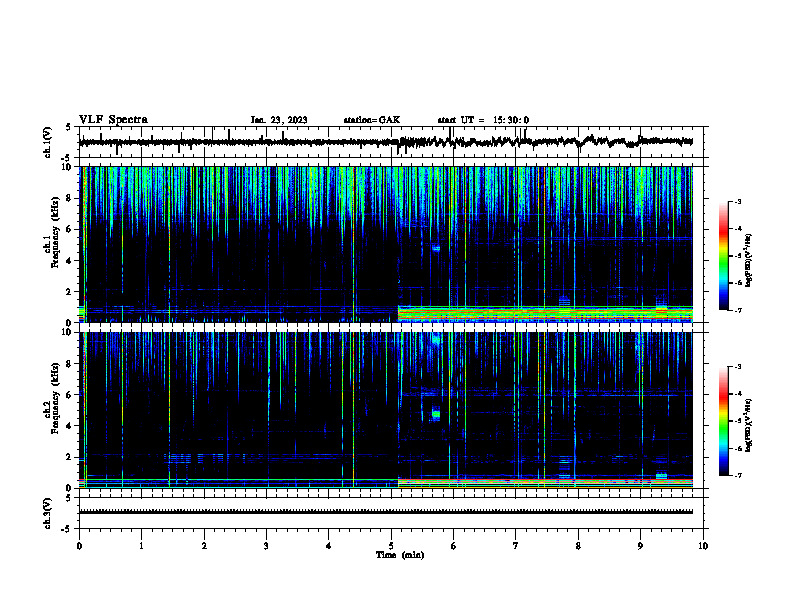The image size is (792, 612).
Task: Click the log(PSD) units label beside ch.1 colorbar
Action: 749,260
